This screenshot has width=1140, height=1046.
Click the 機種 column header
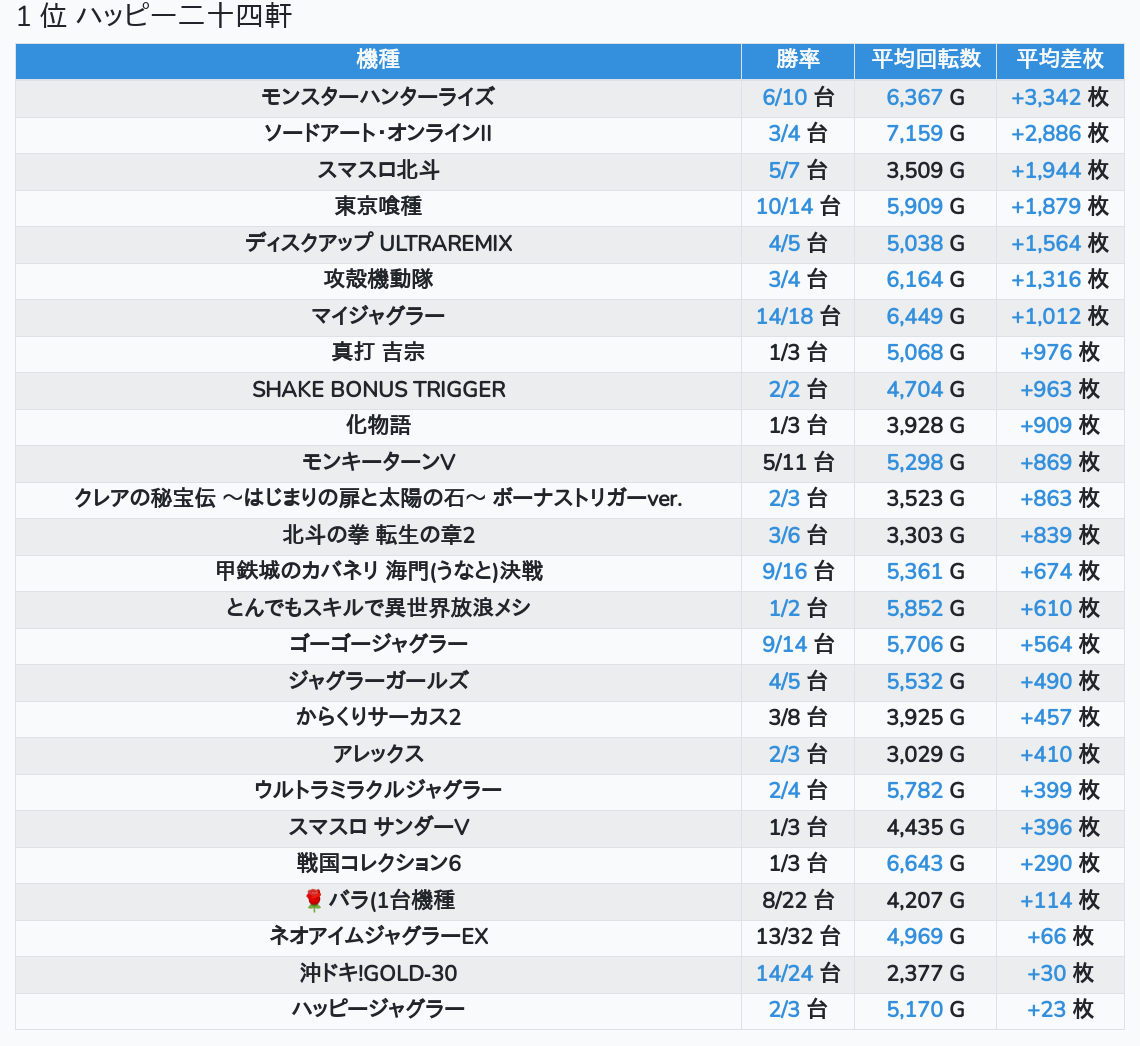point(378,59)
